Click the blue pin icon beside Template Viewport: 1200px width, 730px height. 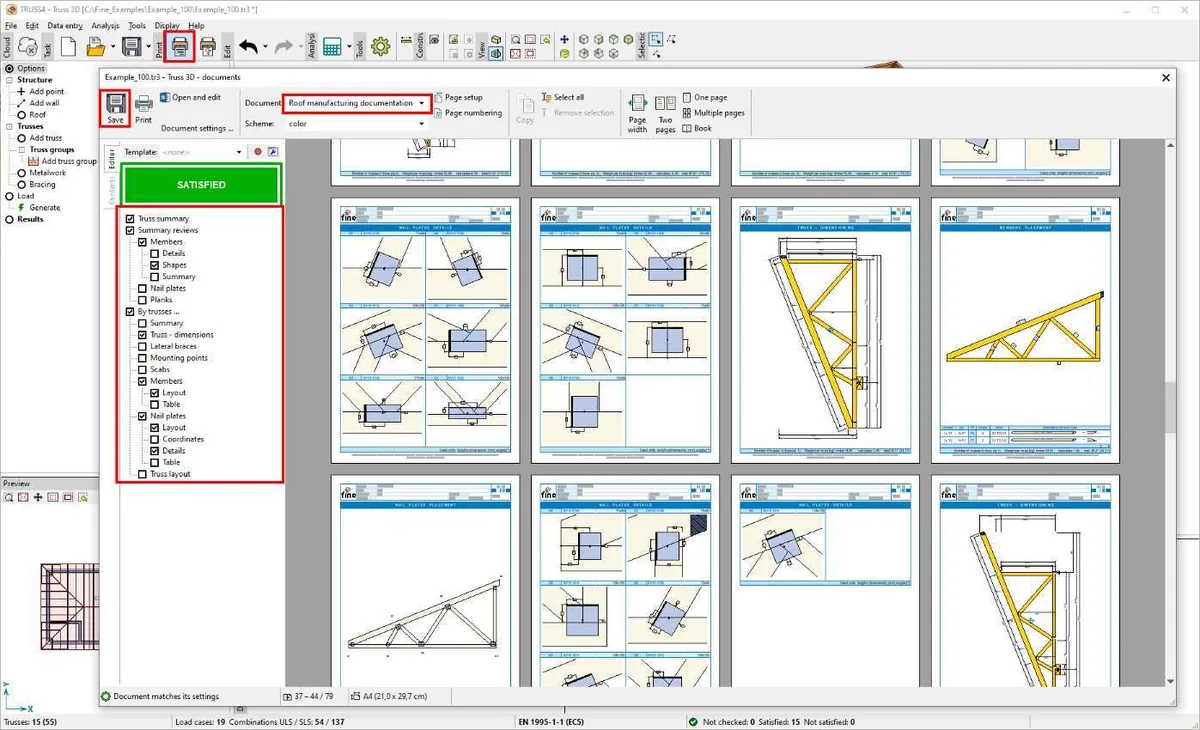[272, 152]
